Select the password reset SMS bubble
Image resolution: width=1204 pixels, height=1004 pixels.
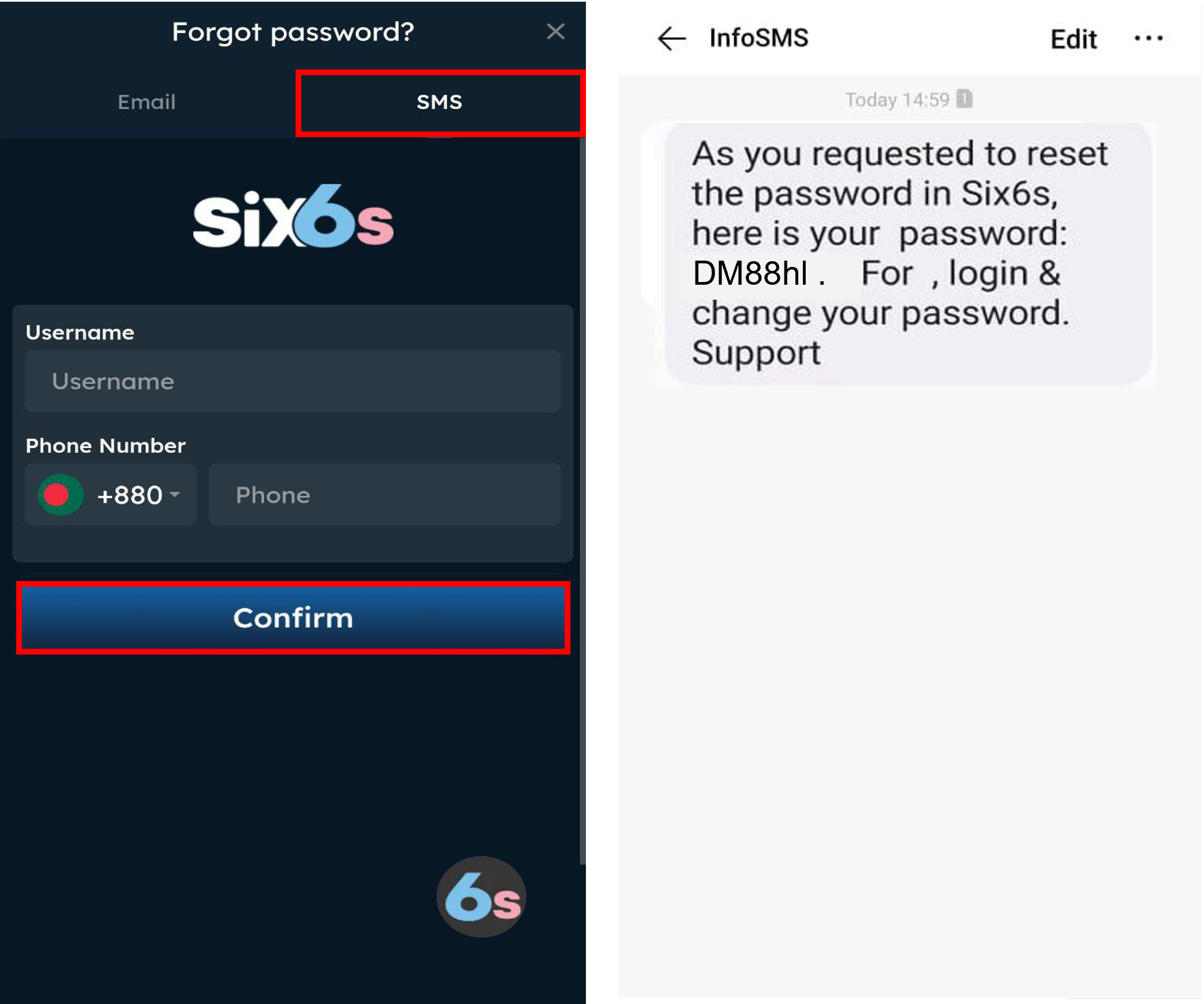[907, 253]
